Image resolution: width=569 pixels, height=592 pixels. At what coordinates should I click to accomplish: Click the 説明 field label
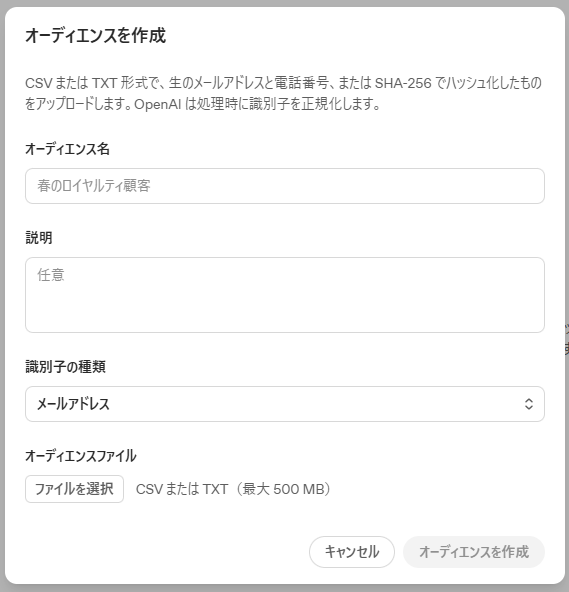39,238
